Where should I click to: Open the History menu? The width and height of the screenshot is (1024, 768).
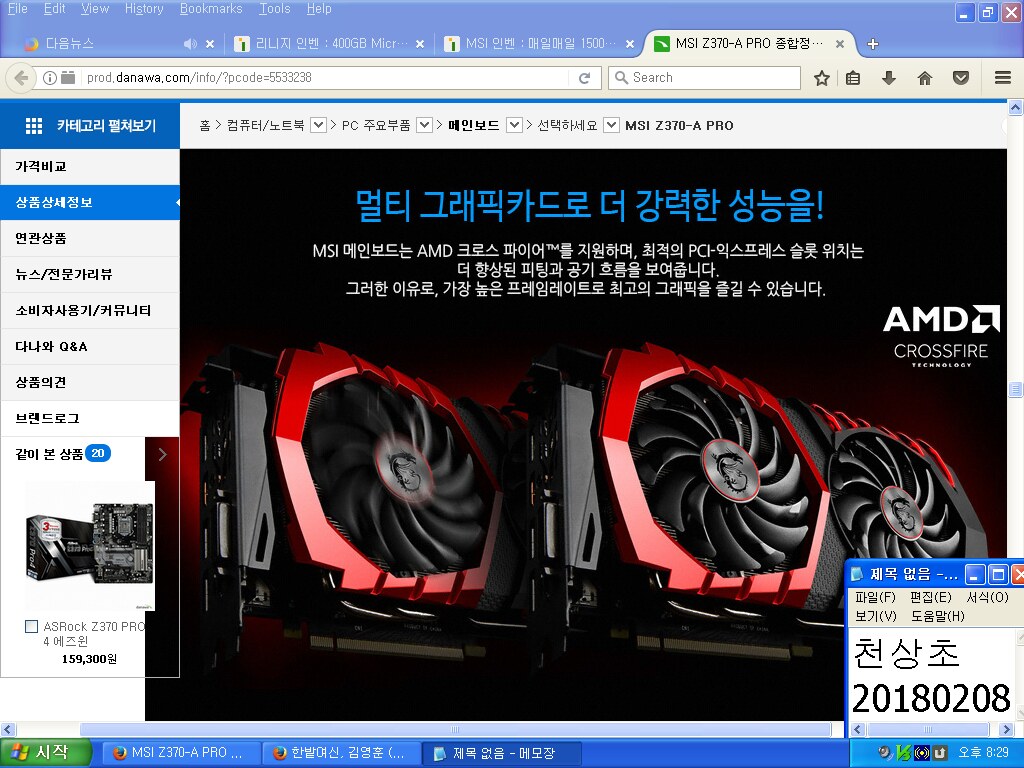144,8
